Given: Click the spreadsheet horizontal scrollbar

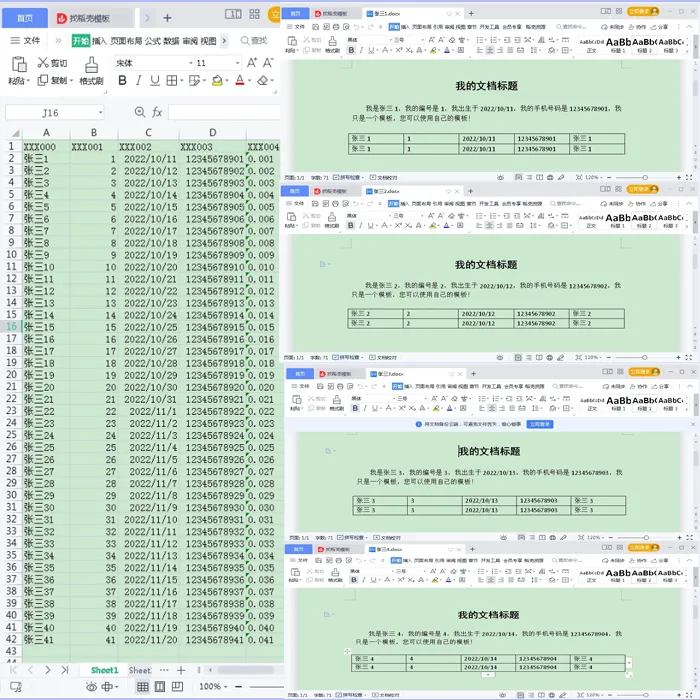Looking at the screenshot, I should tap(246, 670).
